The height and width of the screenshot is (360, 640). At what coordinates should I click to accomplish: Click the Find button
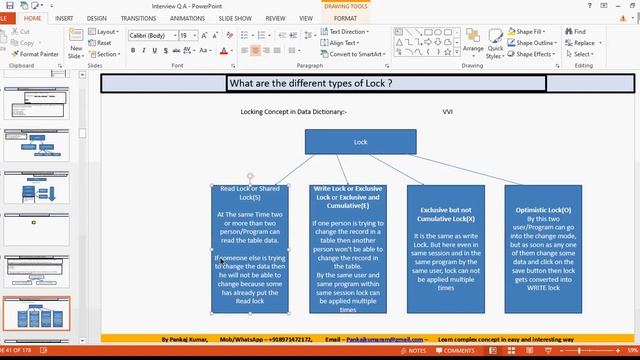[576, 31]
